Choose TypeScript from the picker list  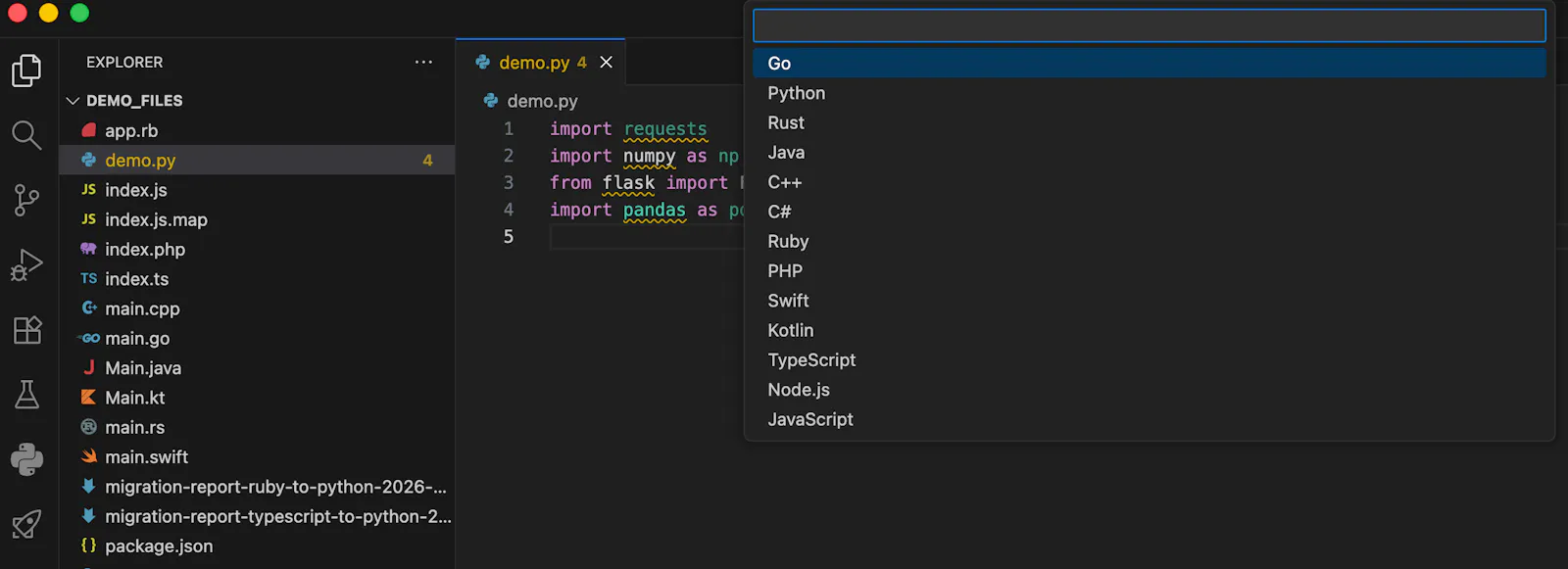1149,359
